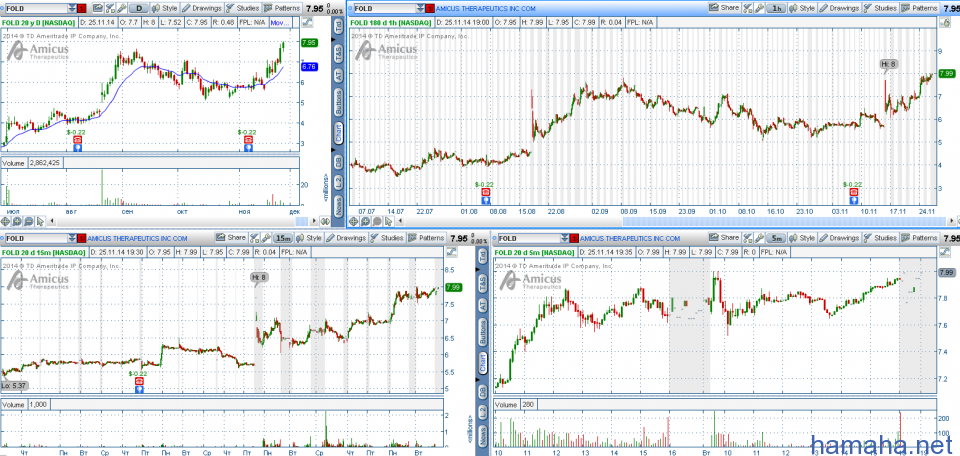
Task: Open Drawings menu in 5m chart
Action: pos(840,237)
